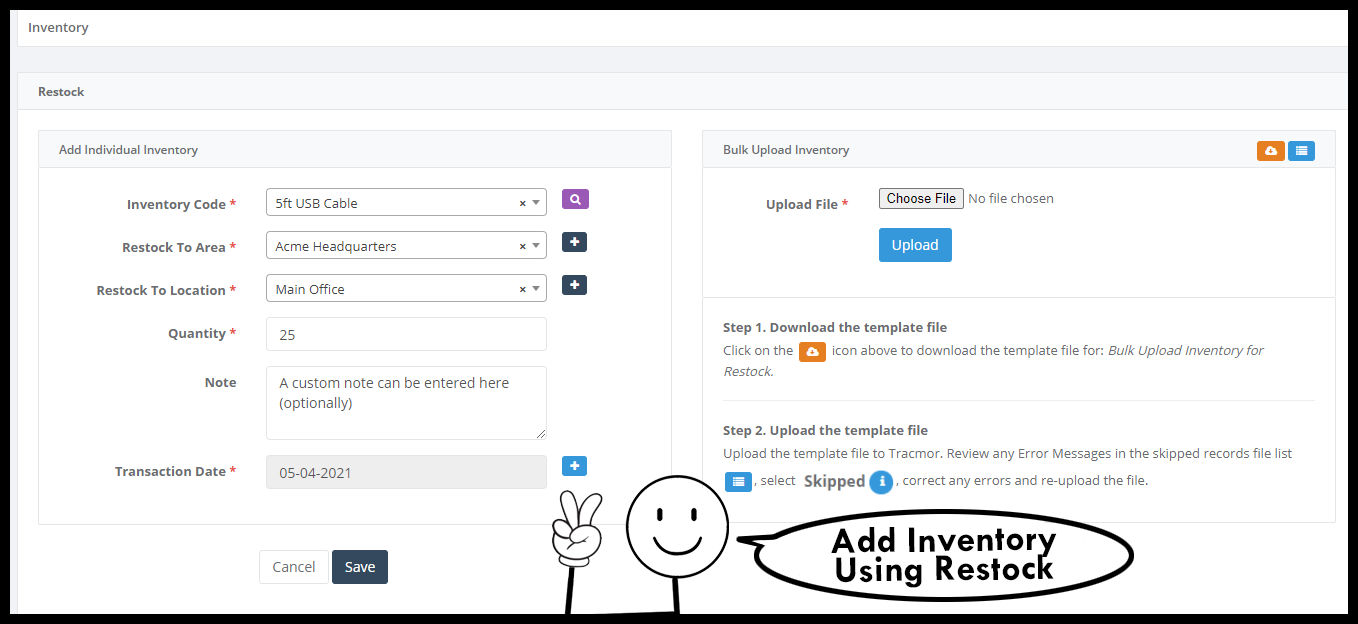Clear the Acme Headquarters selection
Image resolution: width=1358 pixels, height=624 pixels.
[522, 246]
